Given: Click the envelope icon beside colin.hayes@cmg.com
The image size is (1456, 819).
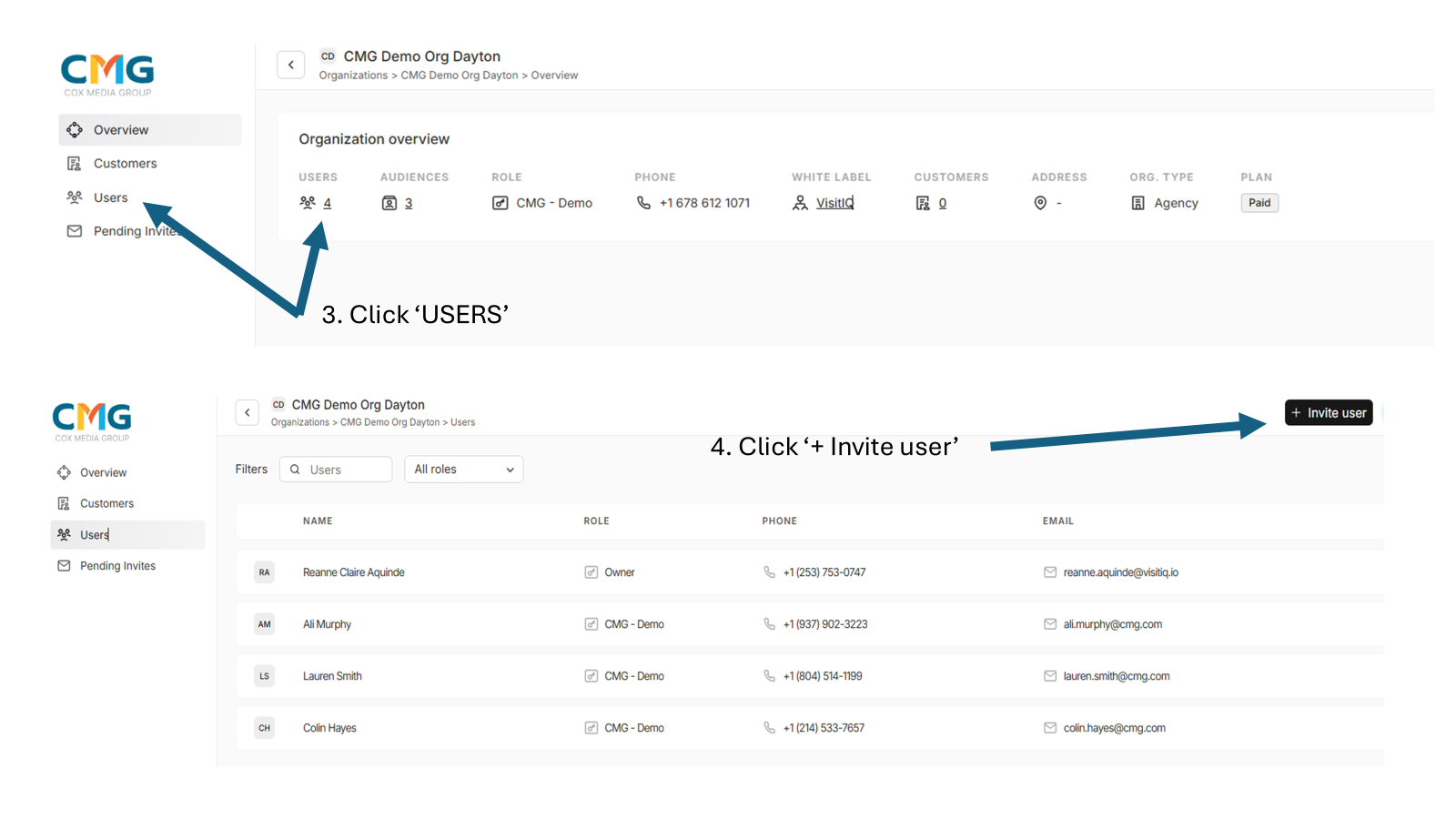Looking at the screenshot, I should click(x=1050, y=728).
